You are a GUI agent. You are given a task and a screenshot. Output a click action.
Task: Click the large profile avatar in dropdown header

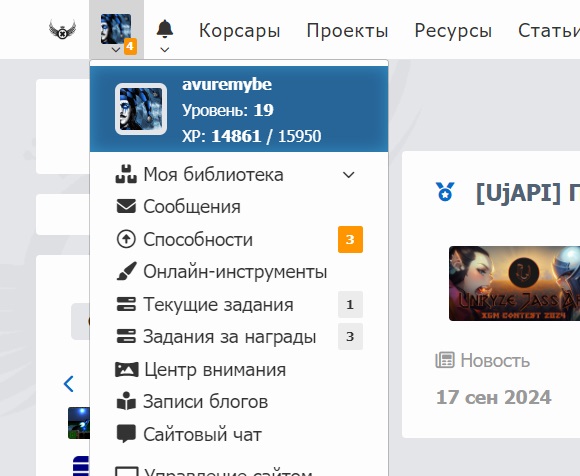coord(141,109)
